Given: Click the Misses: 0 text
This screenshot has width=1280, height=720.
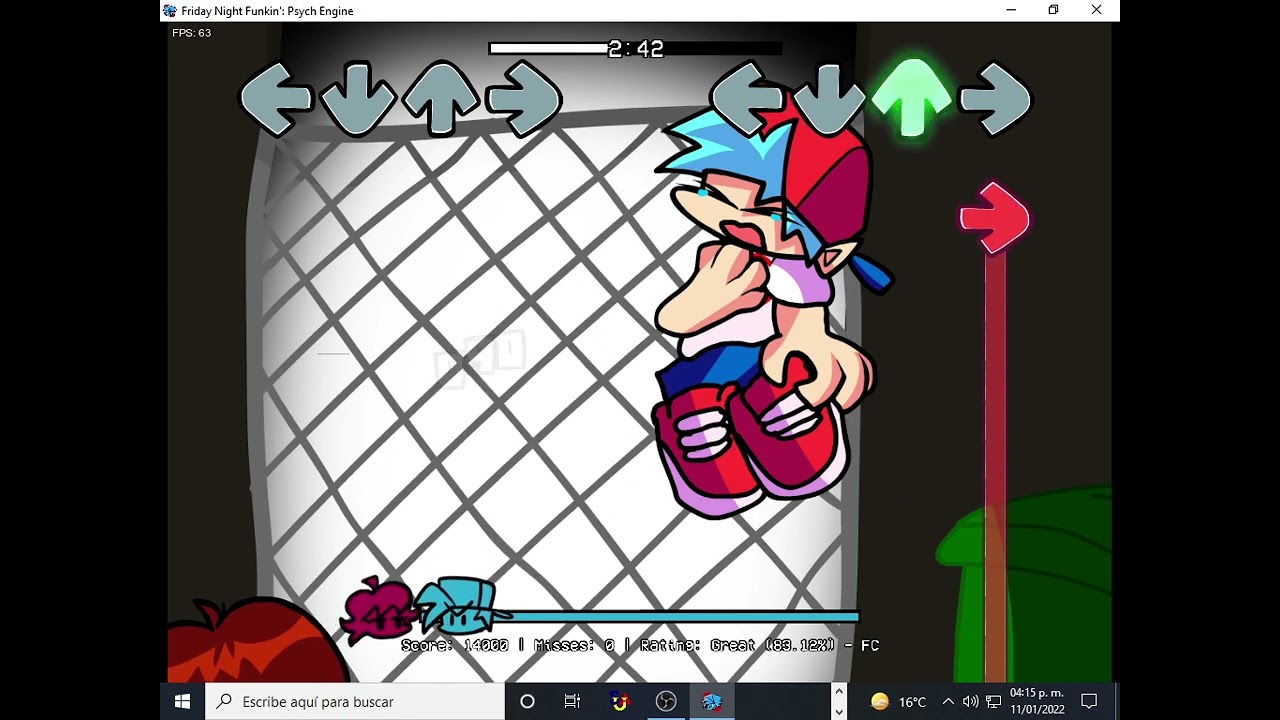Looking at the screenshot, I should tap(574, 646).
